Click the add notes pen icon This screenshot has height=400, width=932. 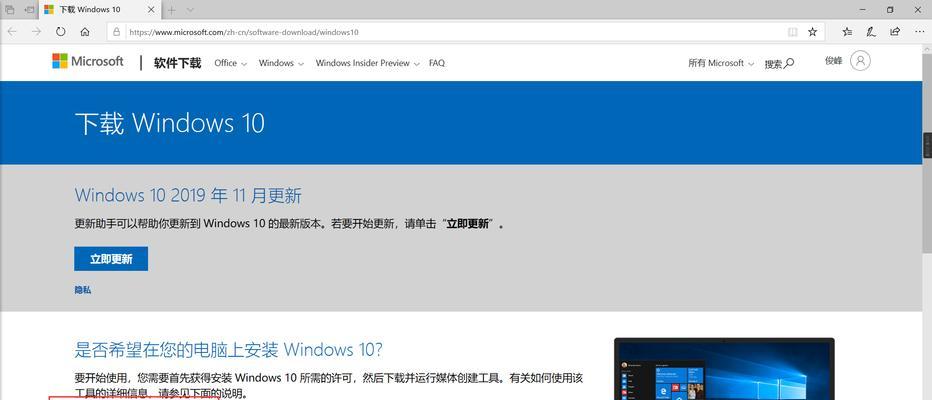pyautogui.click(x=871, y=32)
